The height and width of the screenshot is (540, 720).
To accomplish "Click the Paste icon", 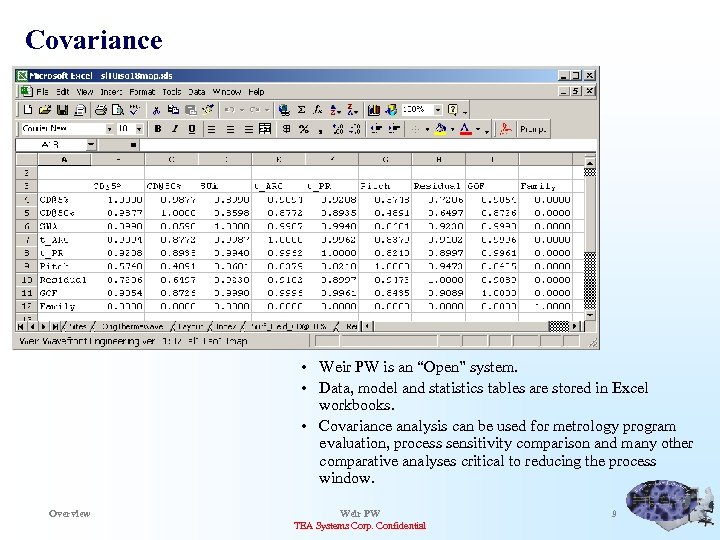I will tap(191, 110).
